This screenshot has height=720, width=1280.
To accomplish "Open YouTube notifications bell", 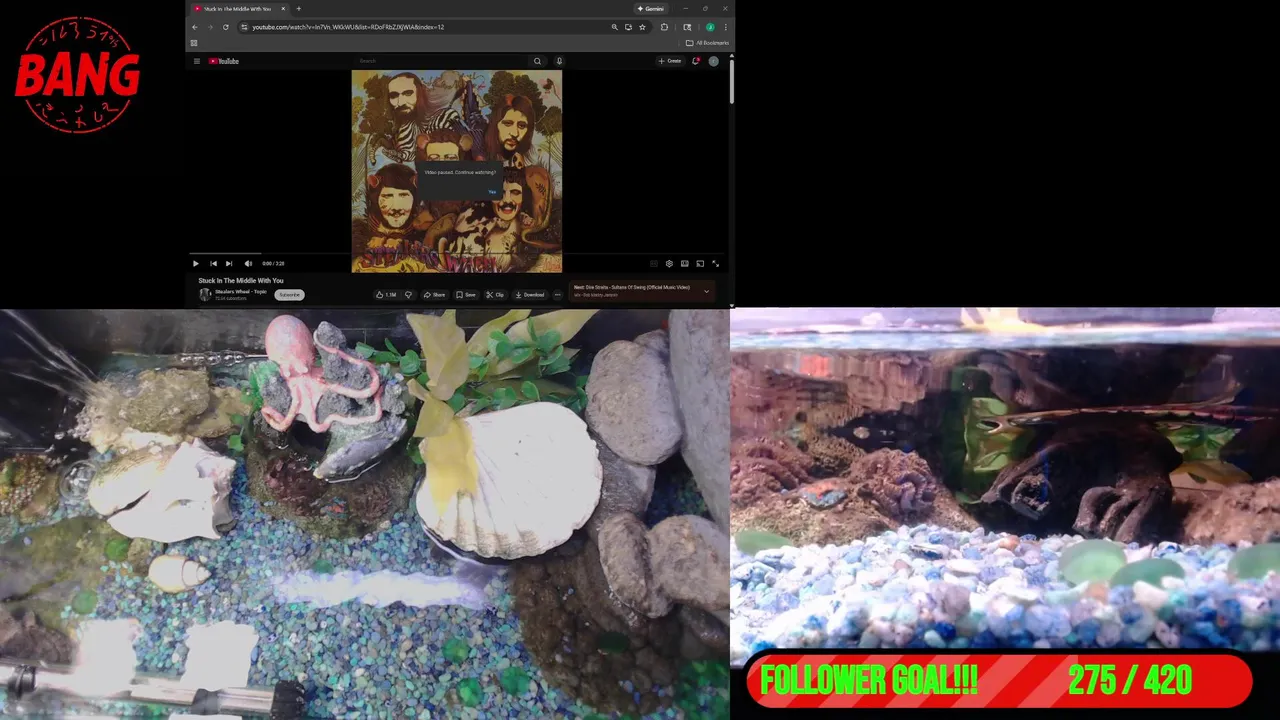I will [x=696, y=61].
